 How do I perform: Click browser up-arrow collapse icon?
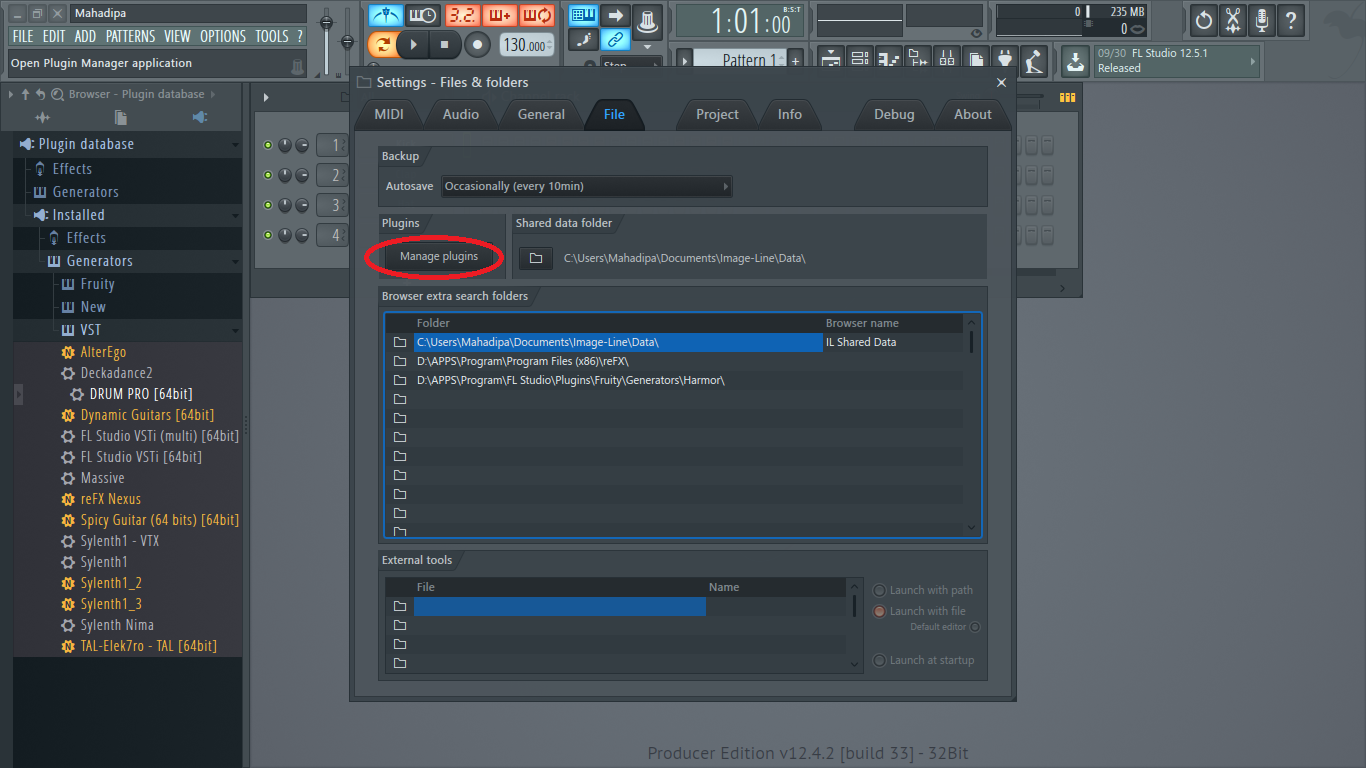coord(25,94)
